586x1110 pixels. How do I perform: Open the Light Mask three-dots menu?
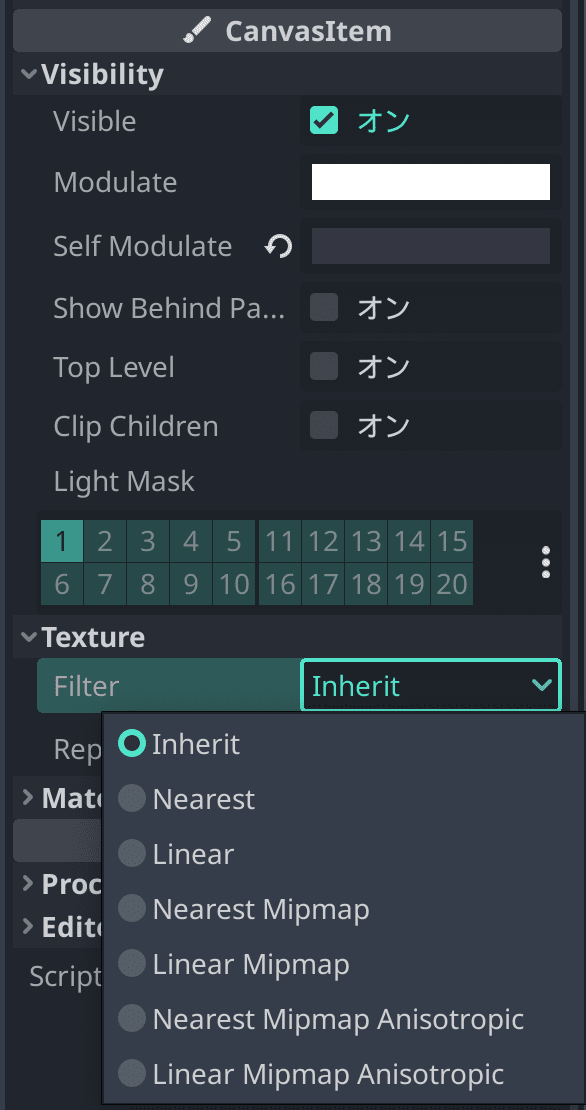546,562
